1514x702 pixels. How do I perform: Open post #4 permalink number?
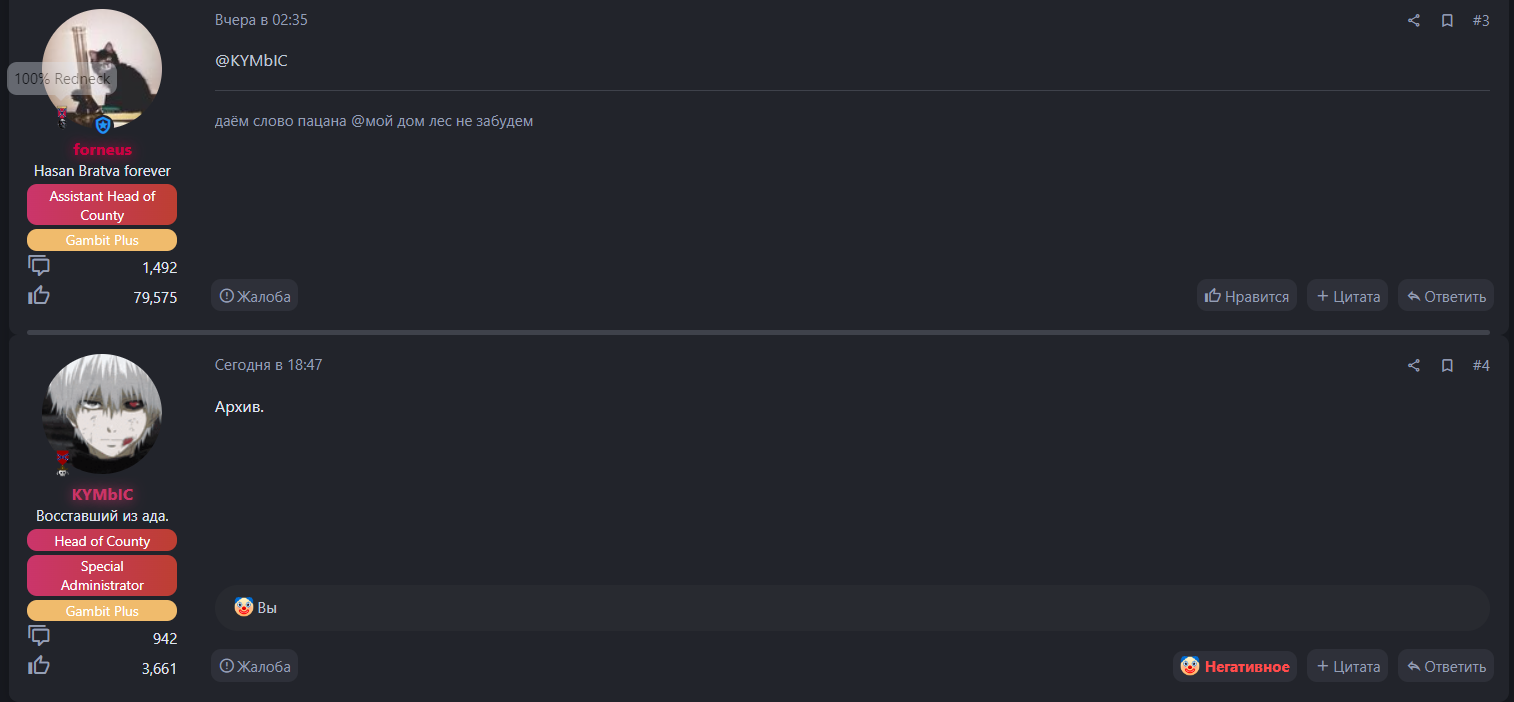point(1481,366)
